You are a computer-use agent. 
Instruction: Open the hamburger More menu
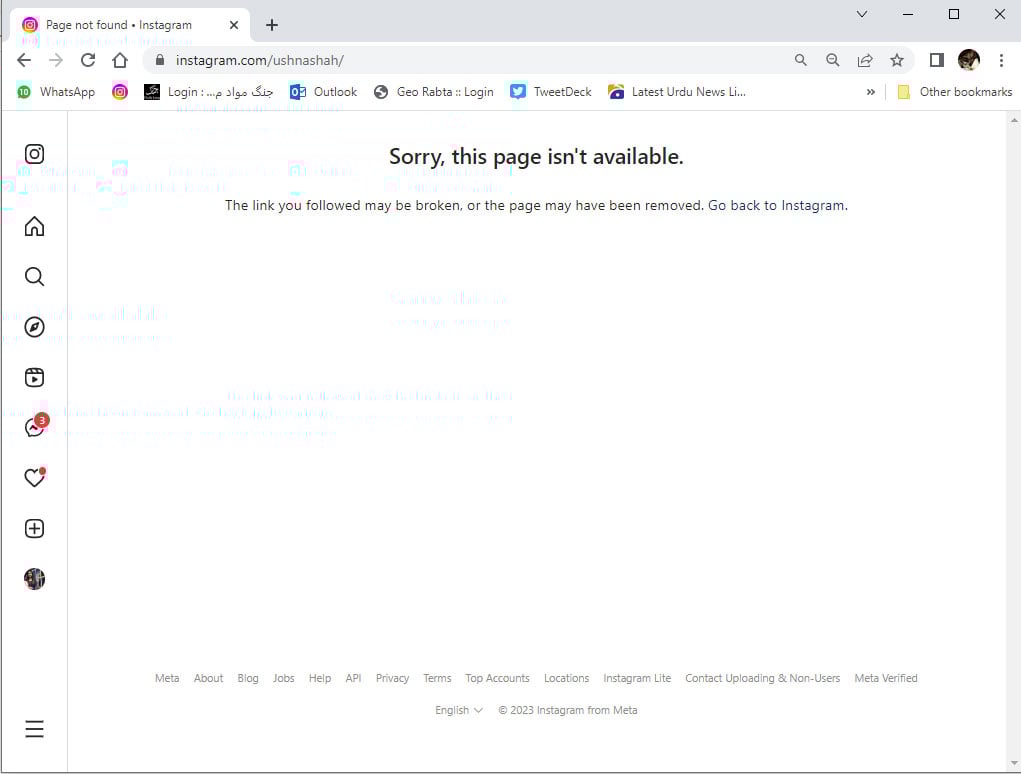point(34,729)
